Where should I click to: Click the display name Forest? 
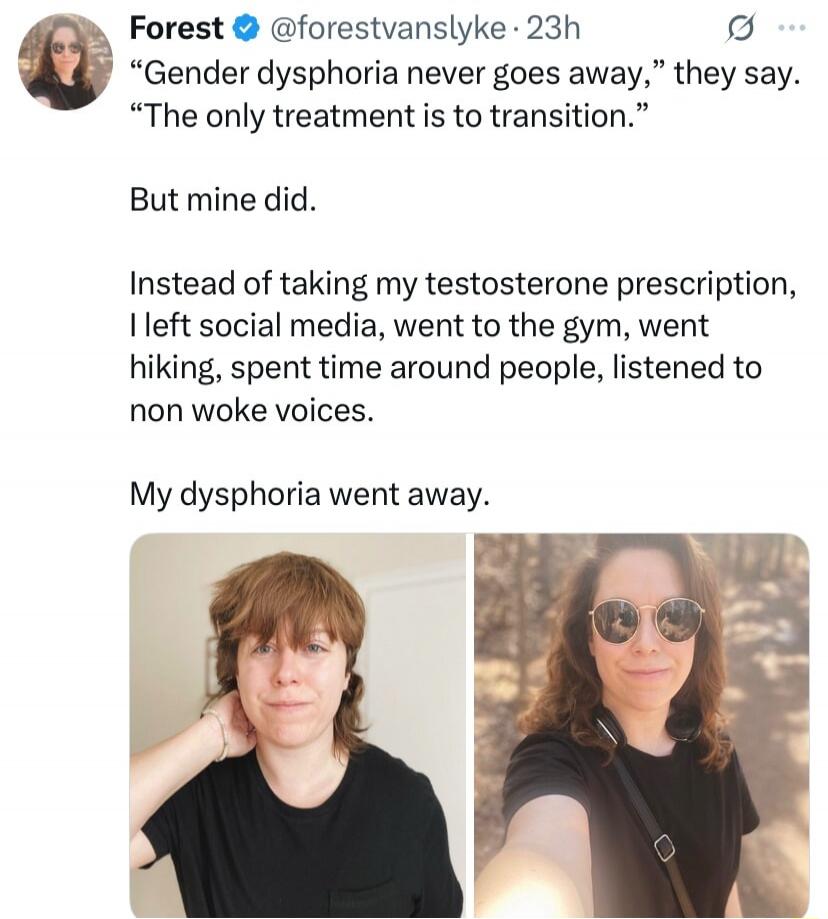coord(176,28)
